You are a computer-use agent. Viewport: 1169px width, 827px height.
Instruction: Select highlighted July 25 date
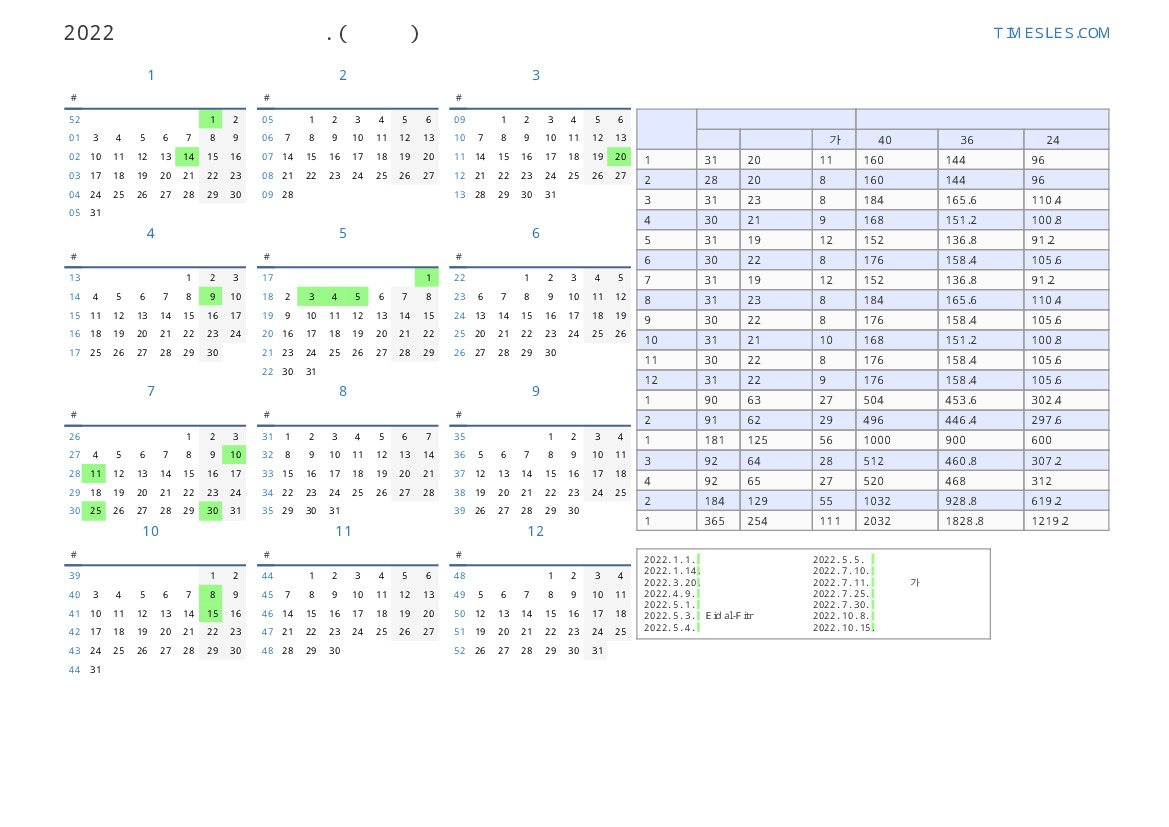[x=95, y=511]
